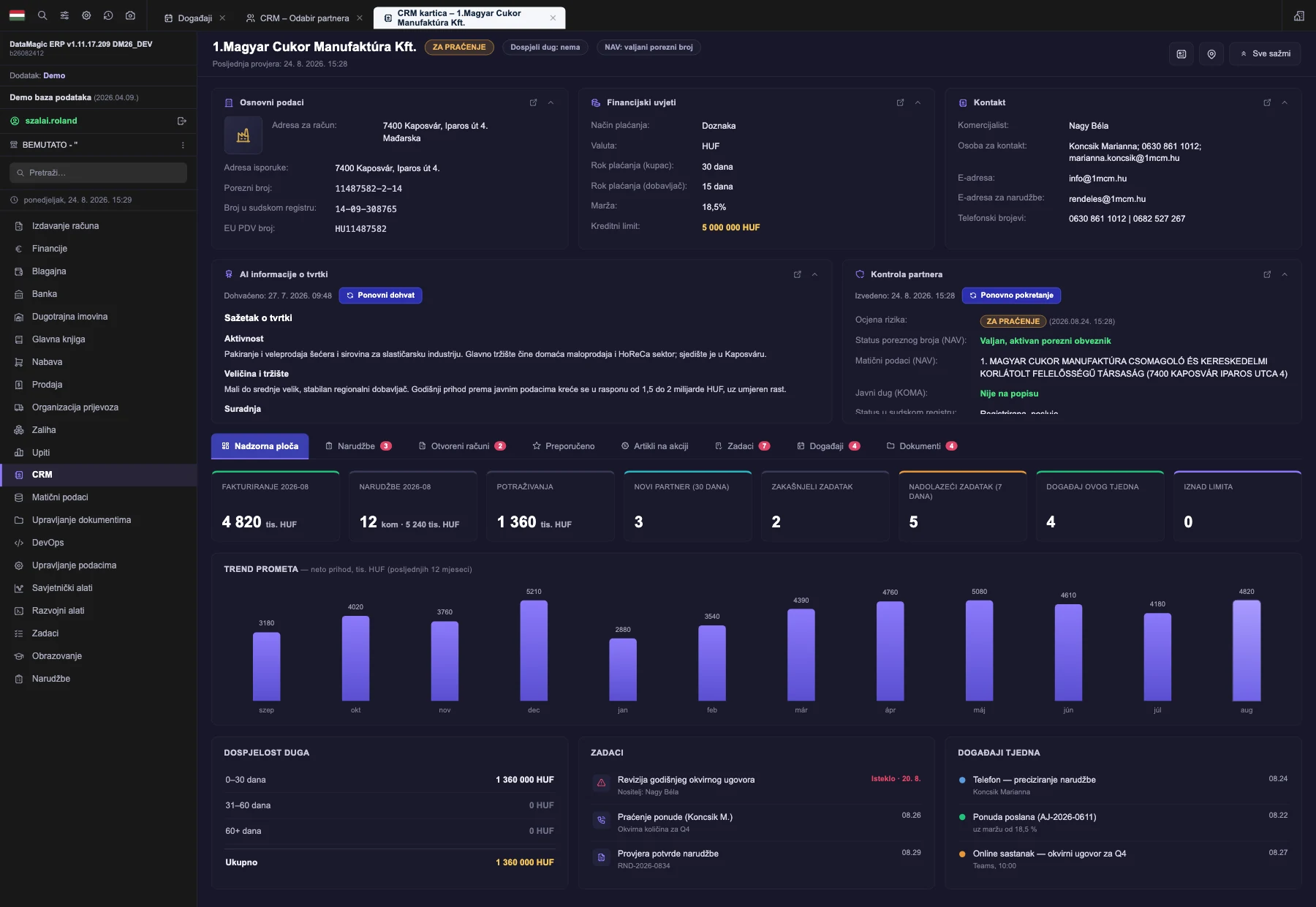Pop out the Financijski uvjeti panel
This screenshot has height=907, width=1316.
pos(900,102)
